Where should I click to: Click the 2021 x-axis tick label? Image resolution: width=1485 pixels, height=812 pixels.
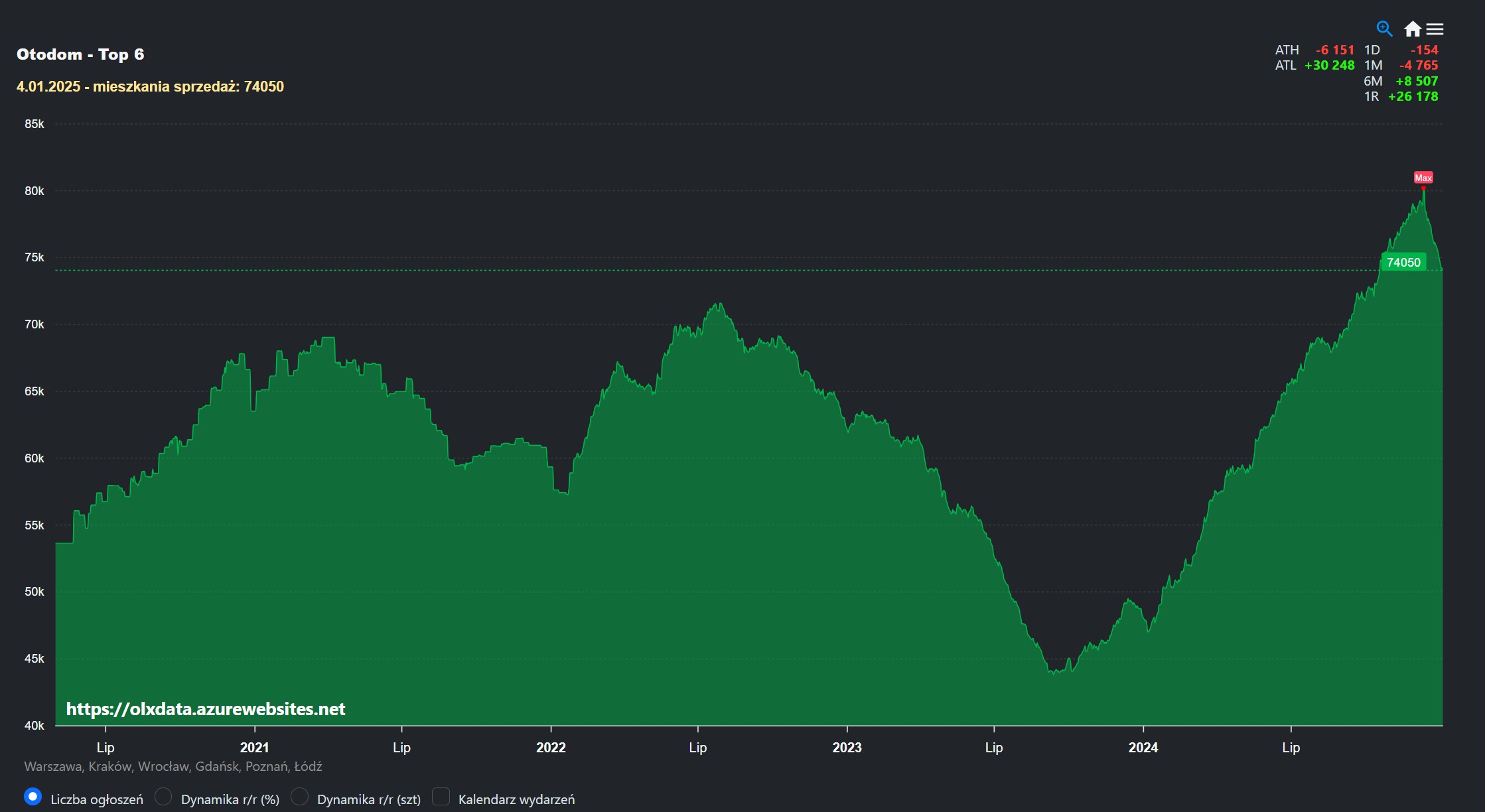254,748
